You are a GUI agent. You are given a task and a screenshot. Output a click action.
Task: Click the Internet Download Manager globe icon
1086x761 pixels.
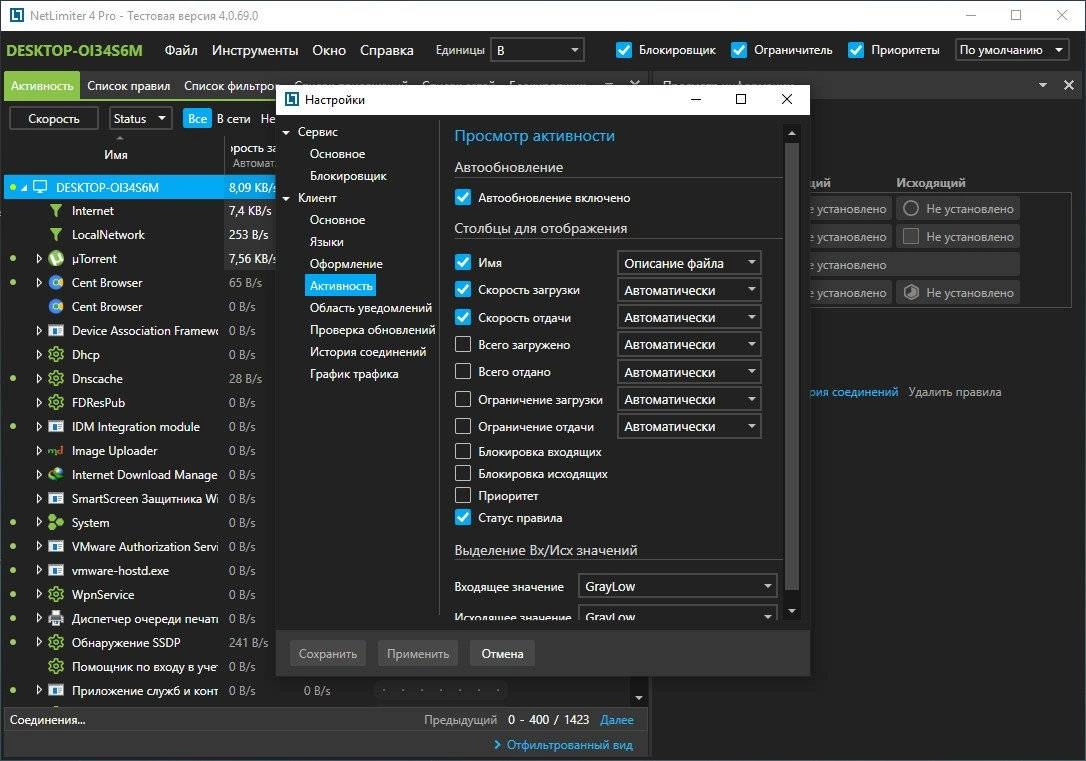(56, 474)
